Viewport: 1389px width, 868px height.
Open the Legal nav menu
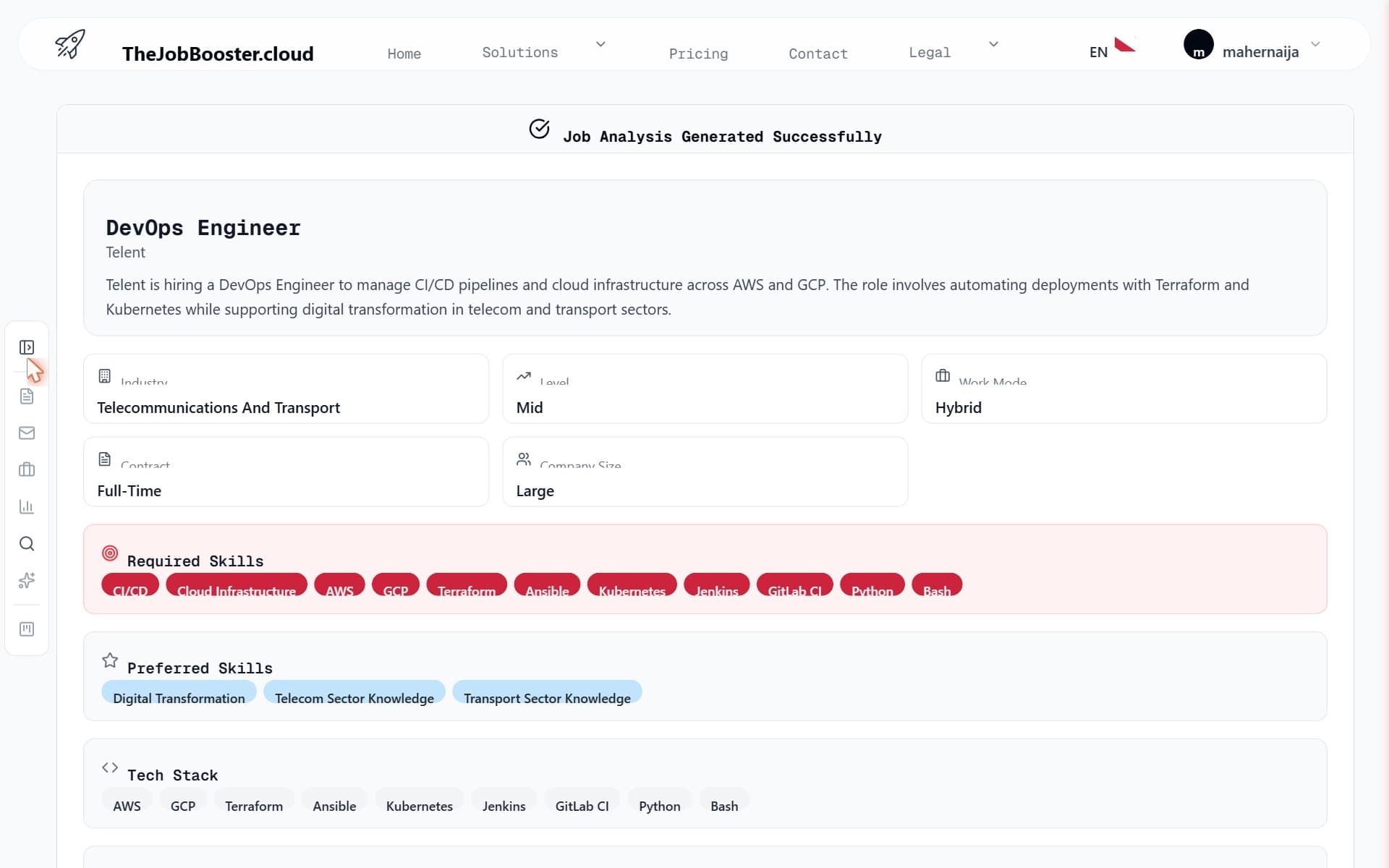click(930, 52)
